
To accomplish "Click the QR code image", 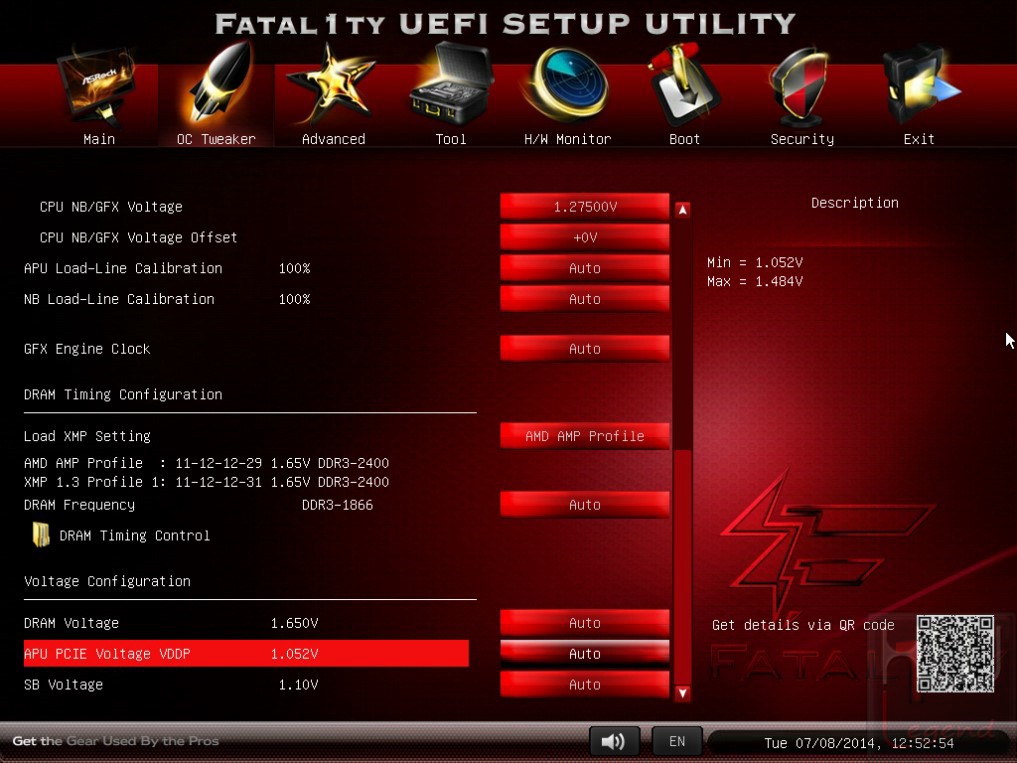I will pyautogui.click(x=955, y=654).
